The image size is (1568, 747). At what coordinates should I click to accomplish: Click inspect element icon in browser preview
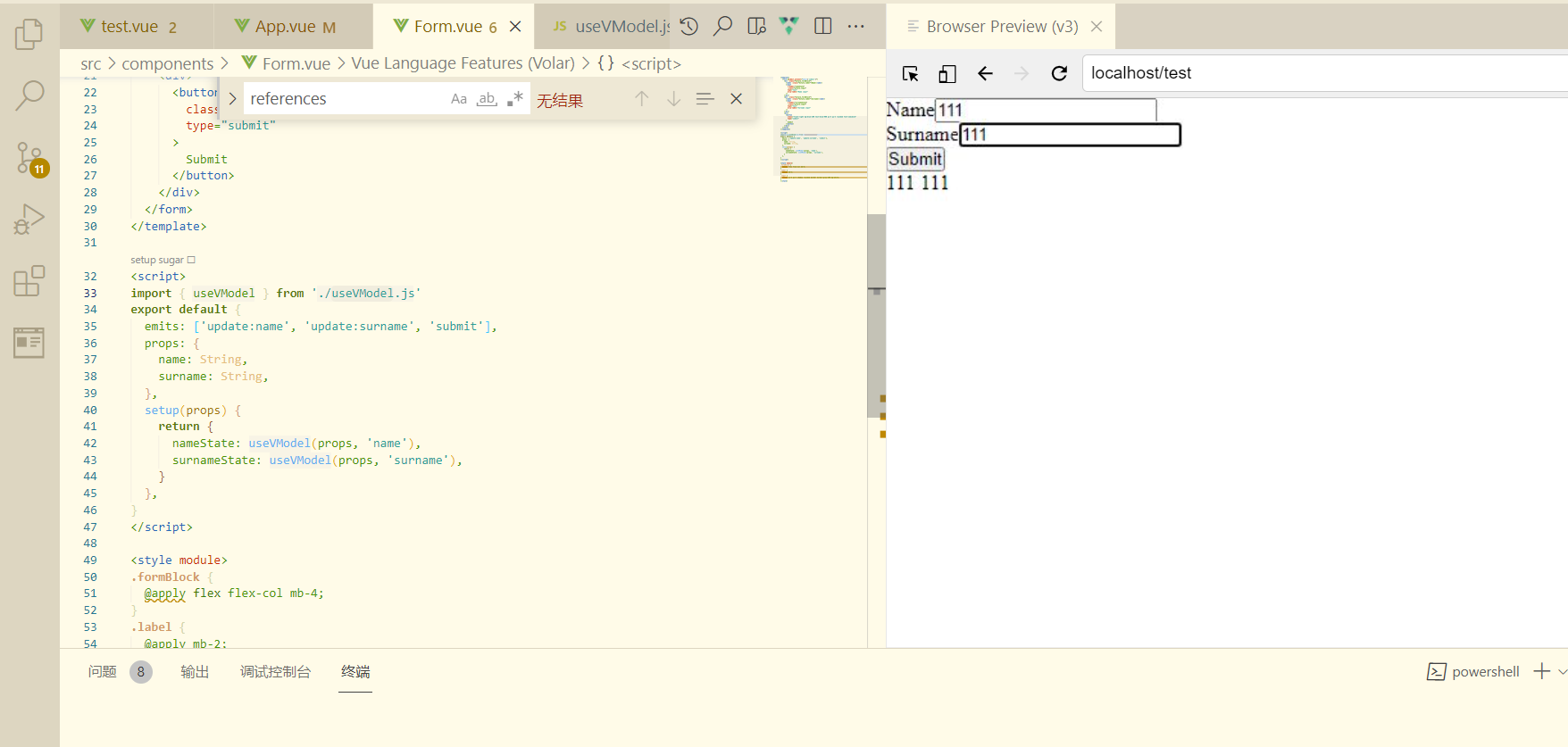[x=911, y=73]
